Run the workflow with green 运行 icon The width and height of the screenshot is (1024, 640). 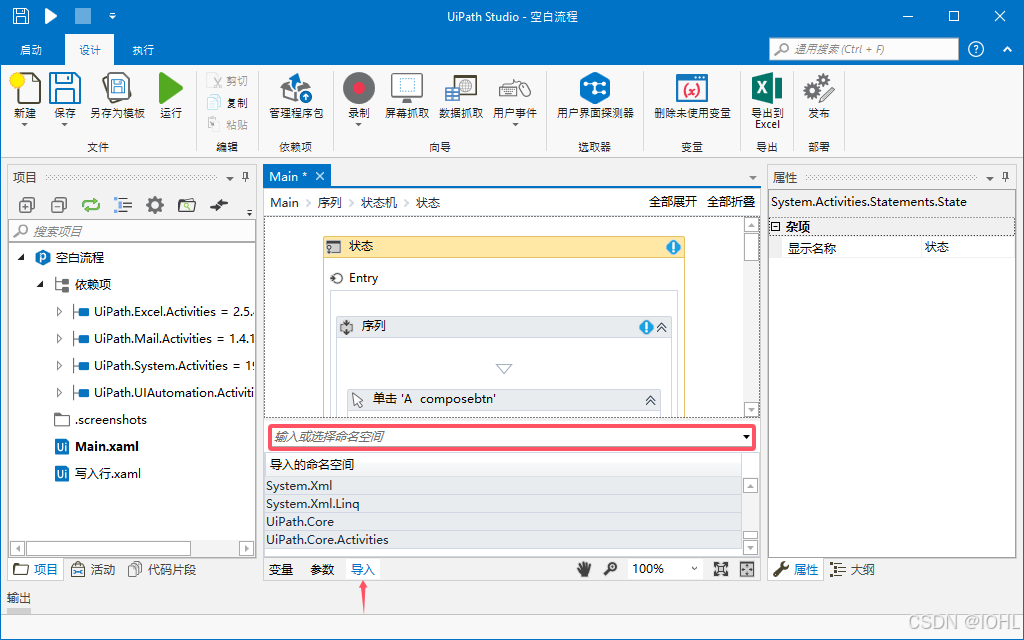(x=171, y=89)
